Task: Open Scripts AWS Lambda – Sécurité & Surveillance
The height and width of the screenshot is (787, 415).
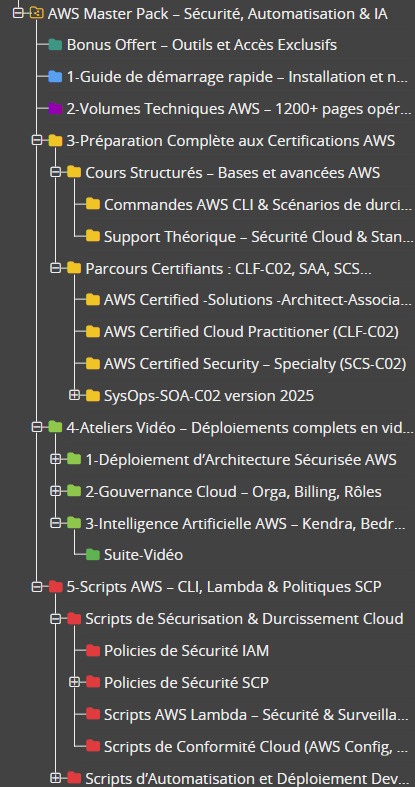Action: [256, 714]
